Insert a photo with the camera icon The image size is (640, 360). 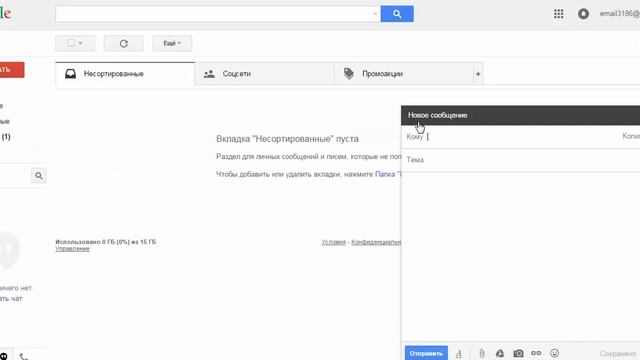click(518, 353)
